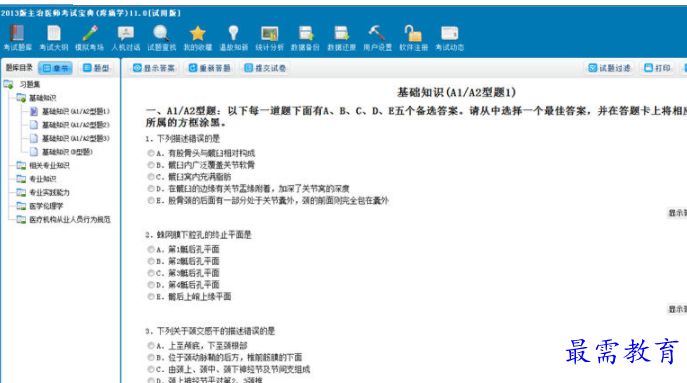
Task: Click the 重新答题 button
Action: [209, 68]
